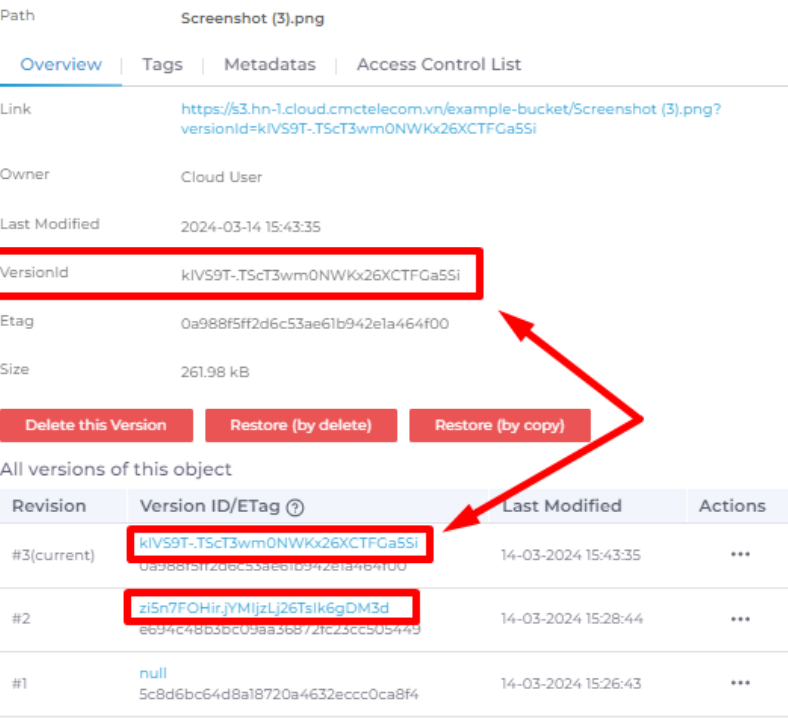Click All versions of this object heading
The height and width of the screenshot is (720, 788).
pos(116,469)
